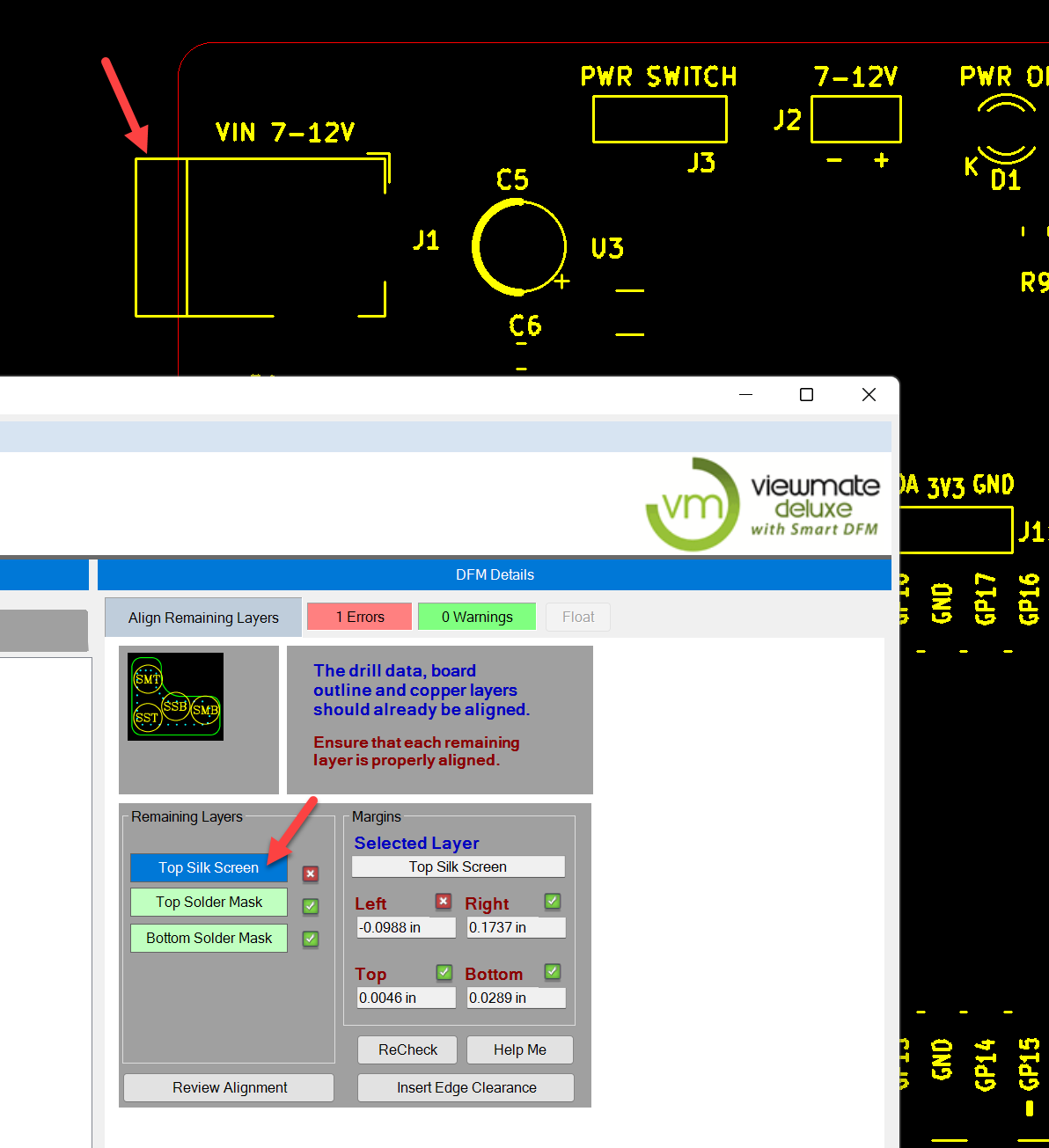Click the green check beside Top Solder Mask
This screenshot has width=1049, height=1148.
pyautogui.click(x=311, y=906)
